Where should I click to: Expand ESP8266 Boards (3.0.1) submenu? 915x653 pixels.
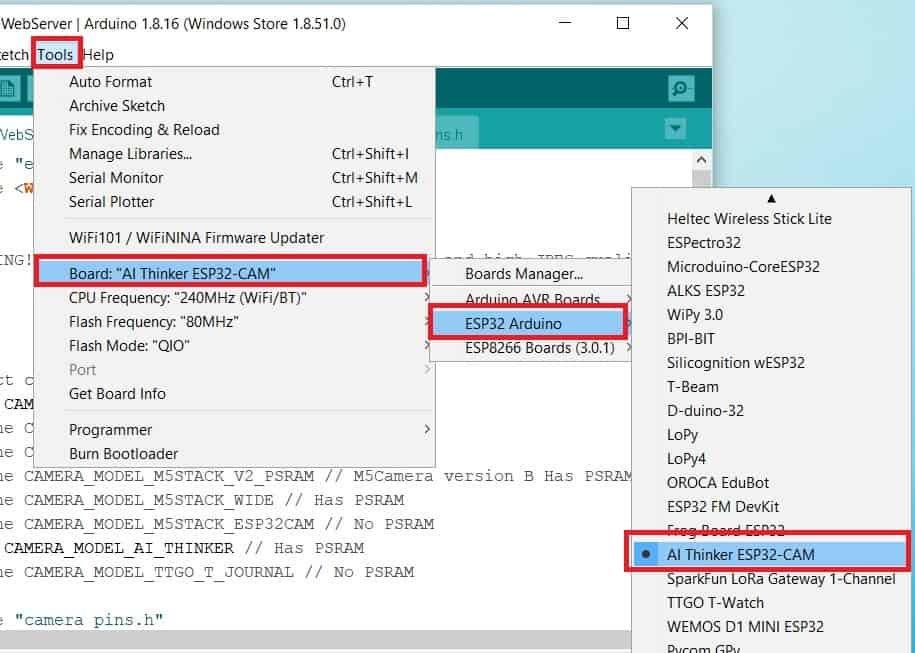(530, 348)
